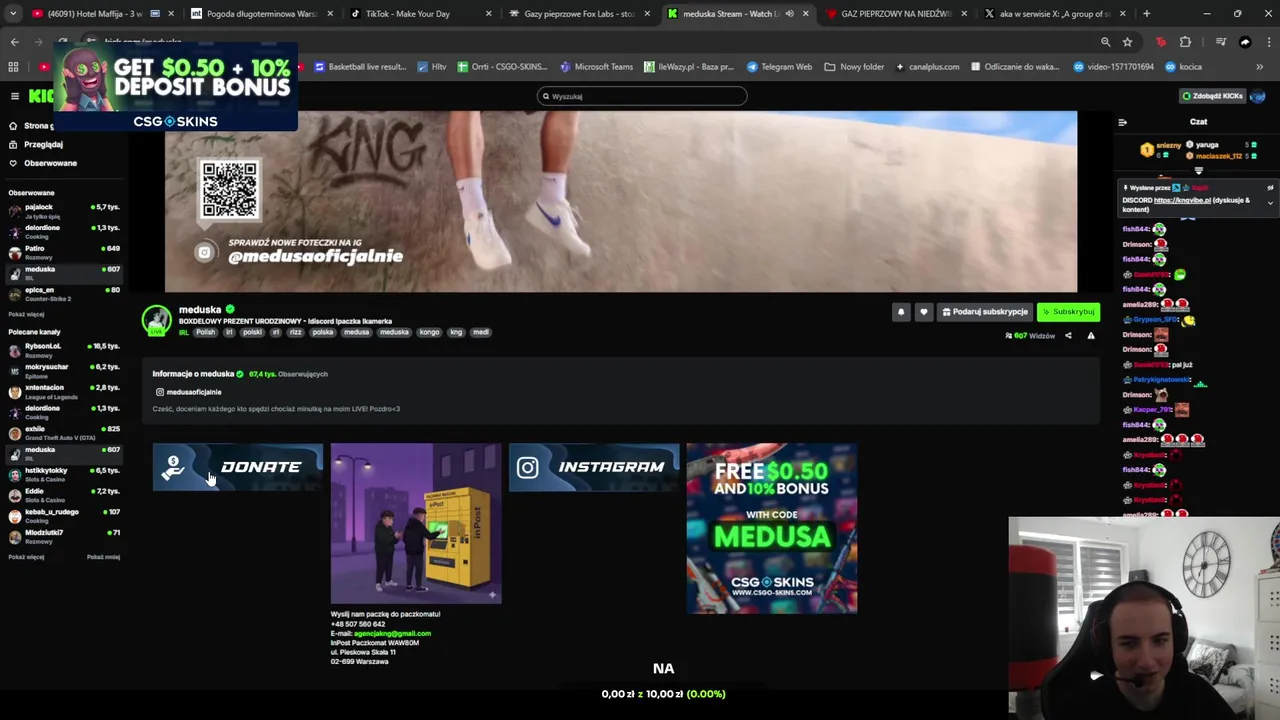Click browser bookmark star icon
Screen dimensions: 1280x720
[x=1127, y=42]
